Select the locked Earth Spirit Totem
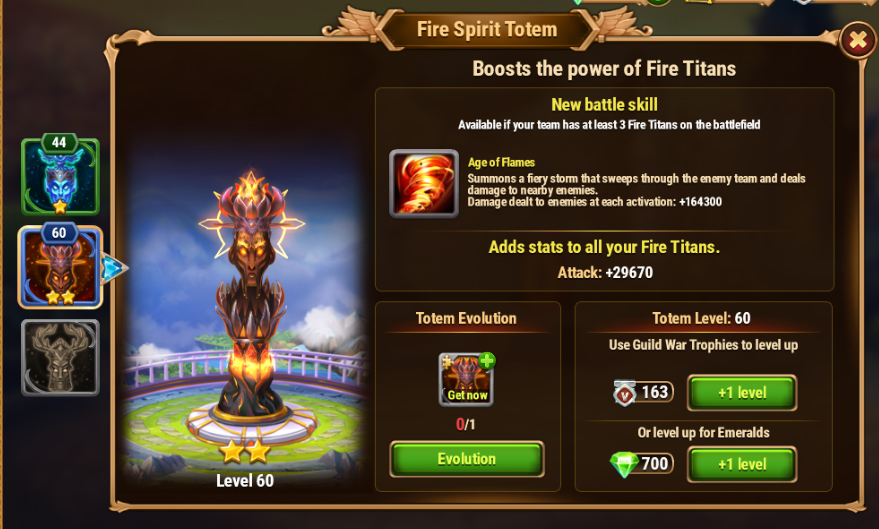879x529 pixels. tap(60, 358)
